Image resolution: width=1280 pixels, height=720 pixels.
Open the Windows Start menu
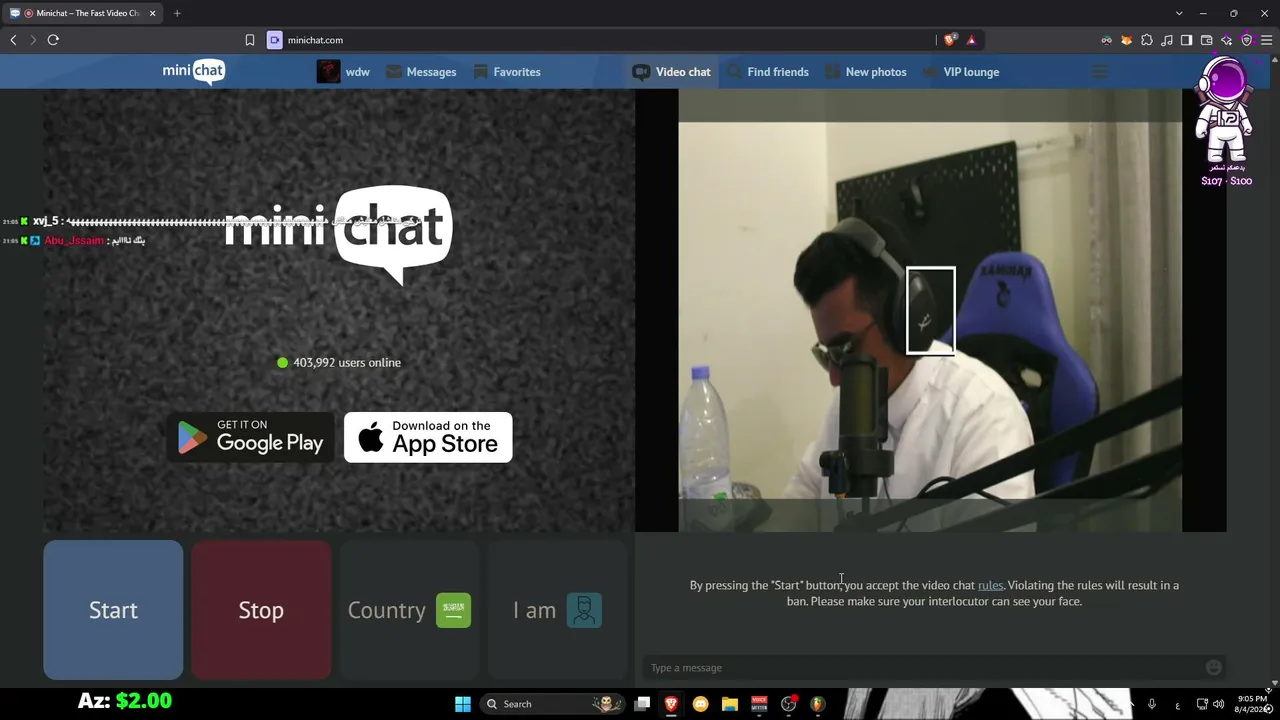(x=463, y=704)
